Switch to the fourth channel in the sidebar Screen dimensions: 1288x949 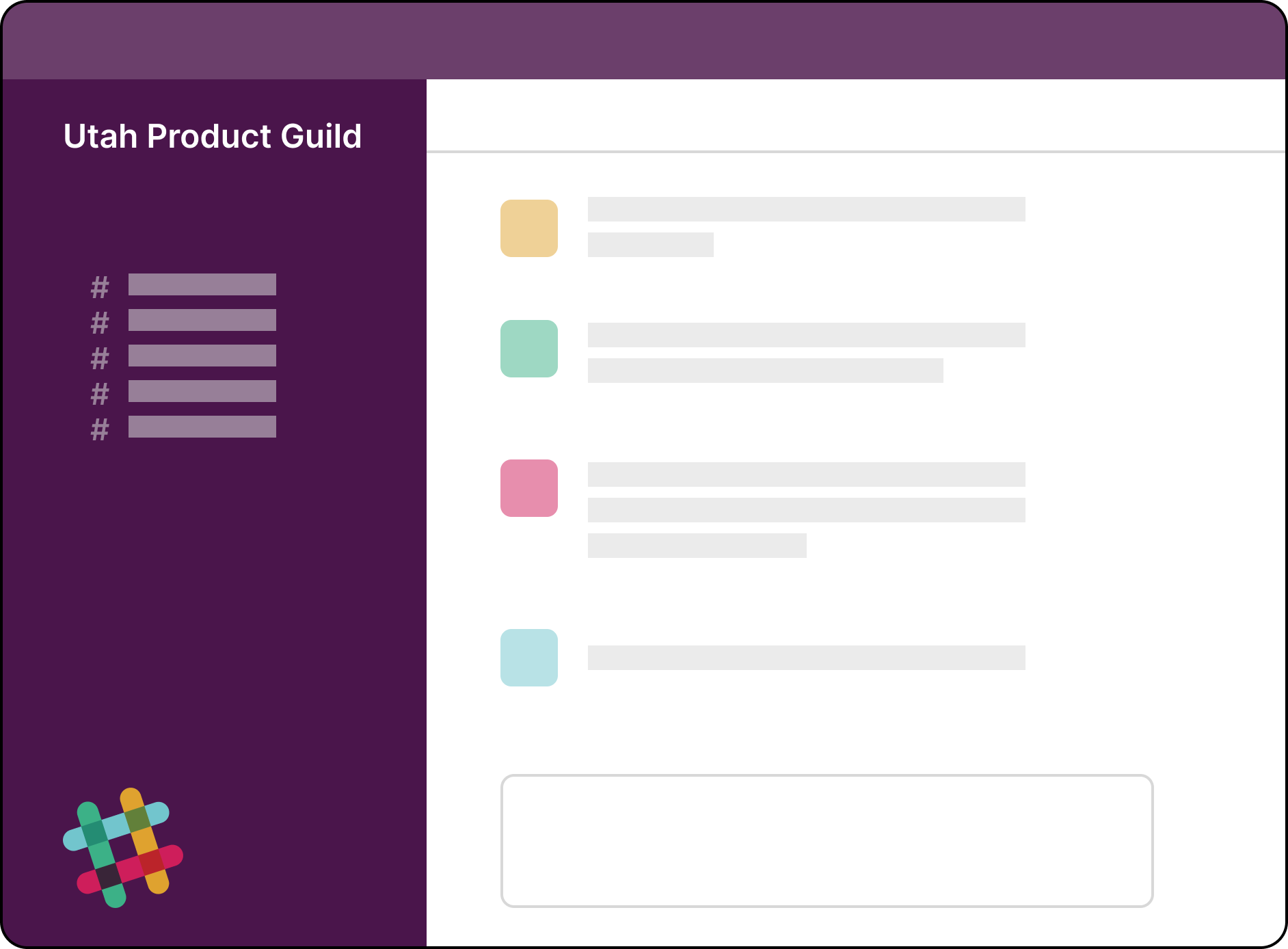pos(202,391)
